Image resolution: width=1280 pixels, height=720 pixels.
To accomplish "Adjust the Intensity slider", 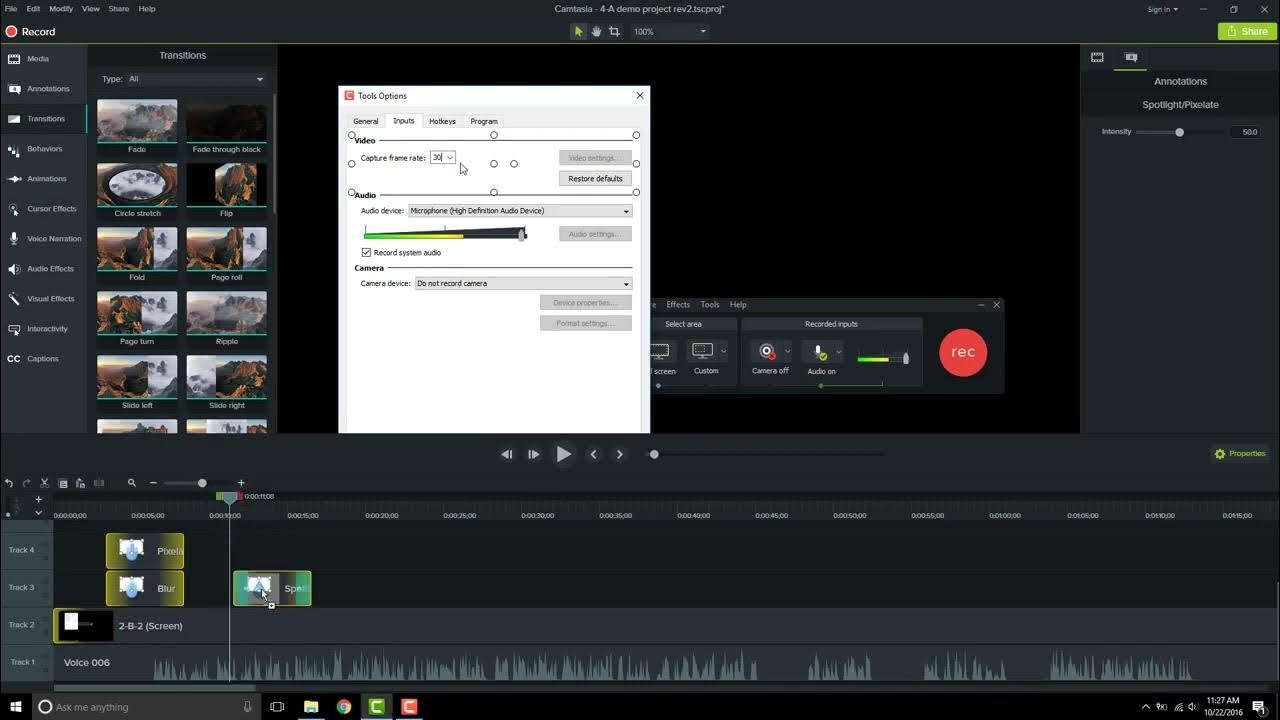I will pyautogui.click(x=1180, y=132).
